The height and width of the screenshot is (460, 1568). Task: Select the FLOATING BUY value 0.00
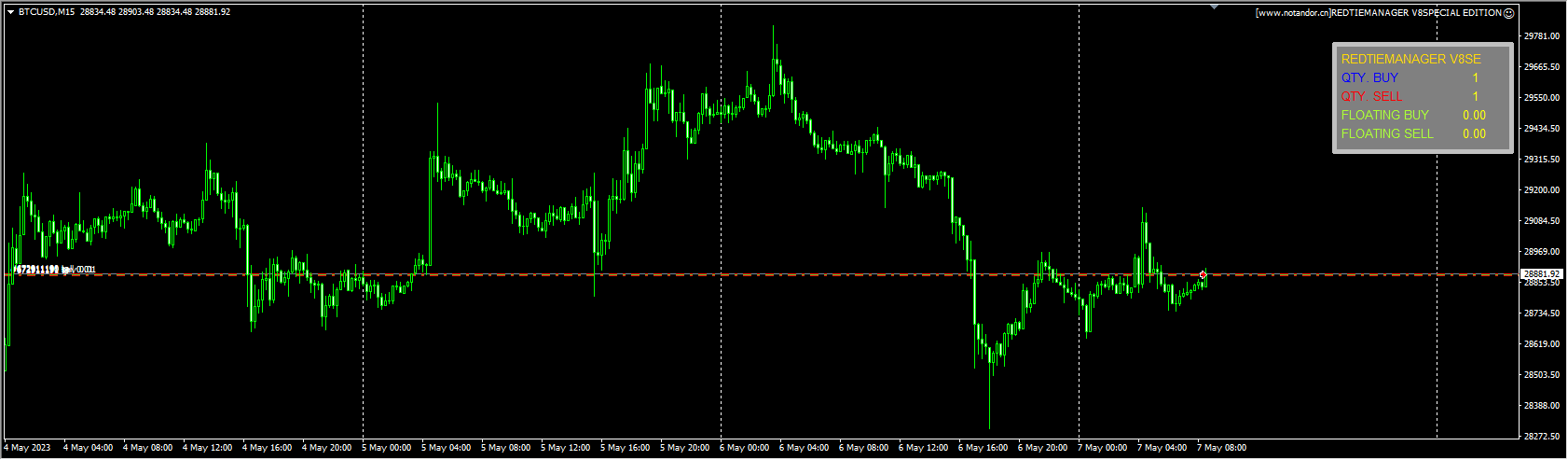coord(1474,115)
